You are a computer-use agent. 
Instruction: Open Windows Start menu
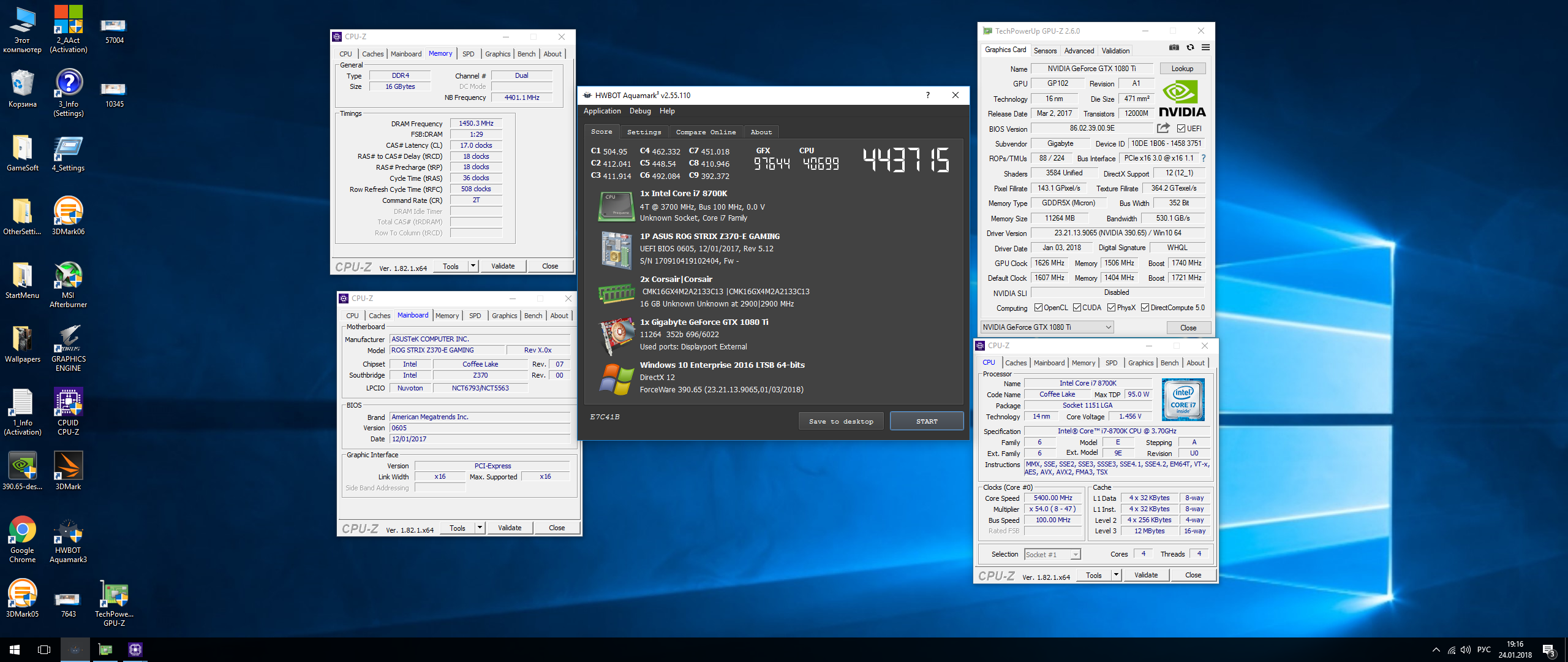click(x=15, y=650)
